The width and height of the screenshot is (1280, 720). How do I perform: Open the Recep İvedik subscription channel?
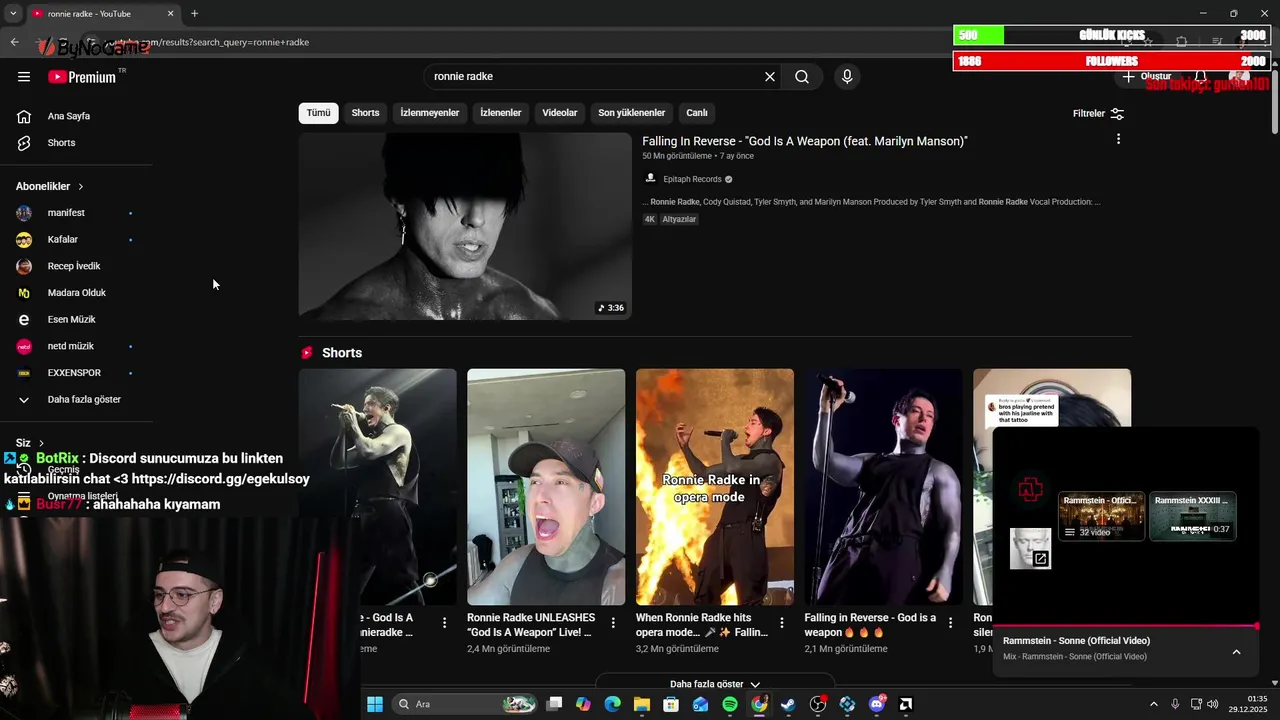(x=76, y=266)
